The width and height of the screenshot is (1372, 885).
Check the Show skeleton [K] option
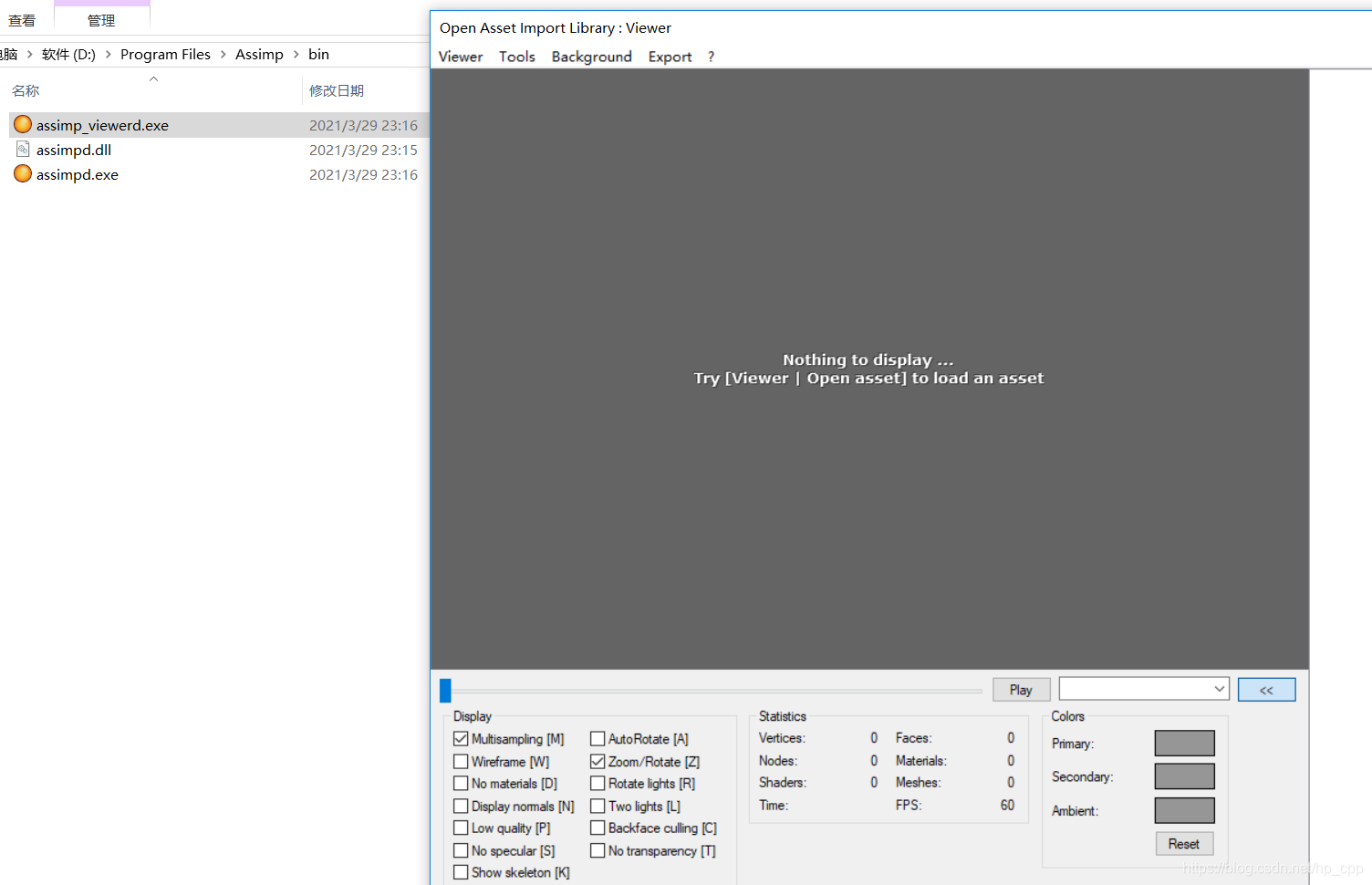[461, 873]
